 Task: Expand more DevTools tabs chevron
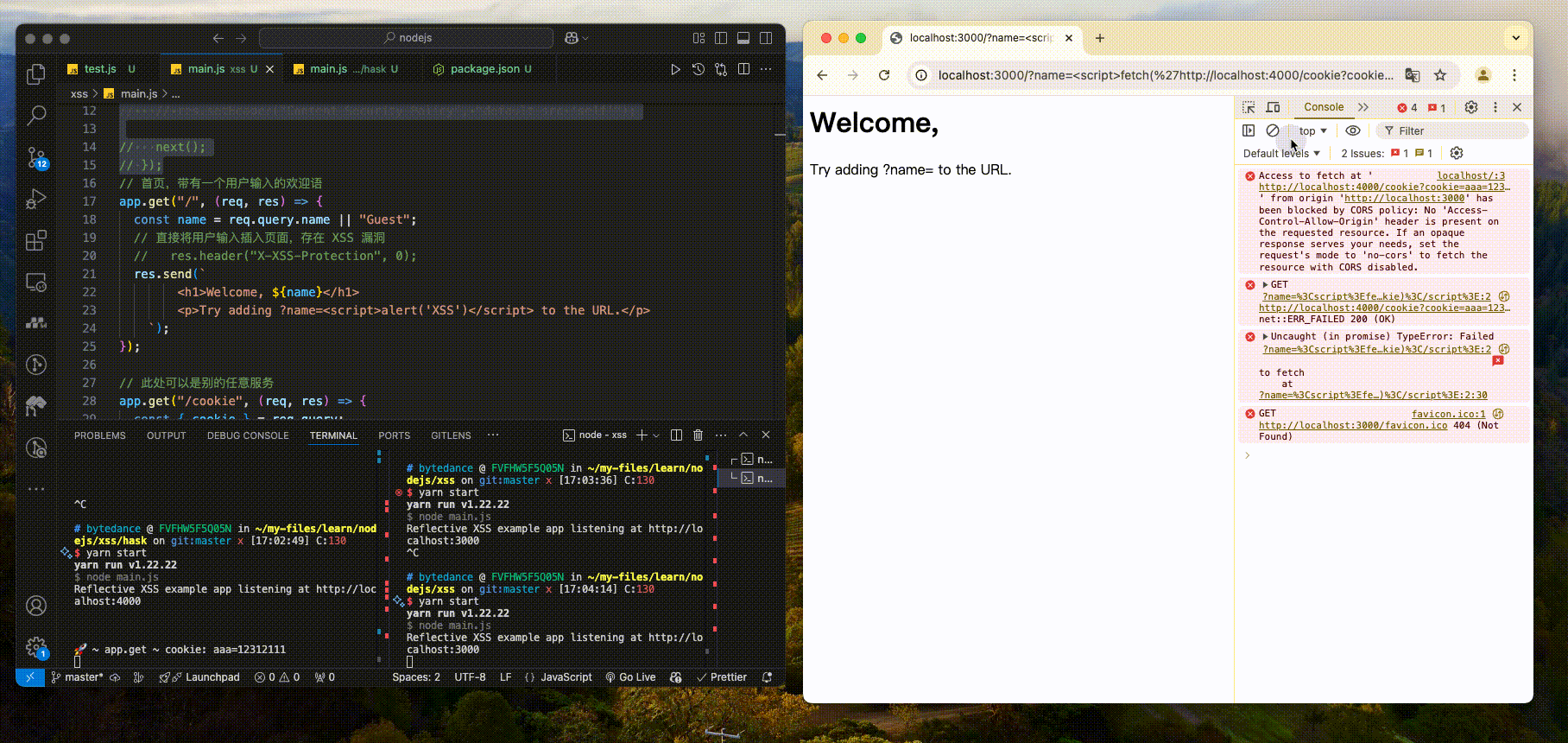coord(1363,107)
